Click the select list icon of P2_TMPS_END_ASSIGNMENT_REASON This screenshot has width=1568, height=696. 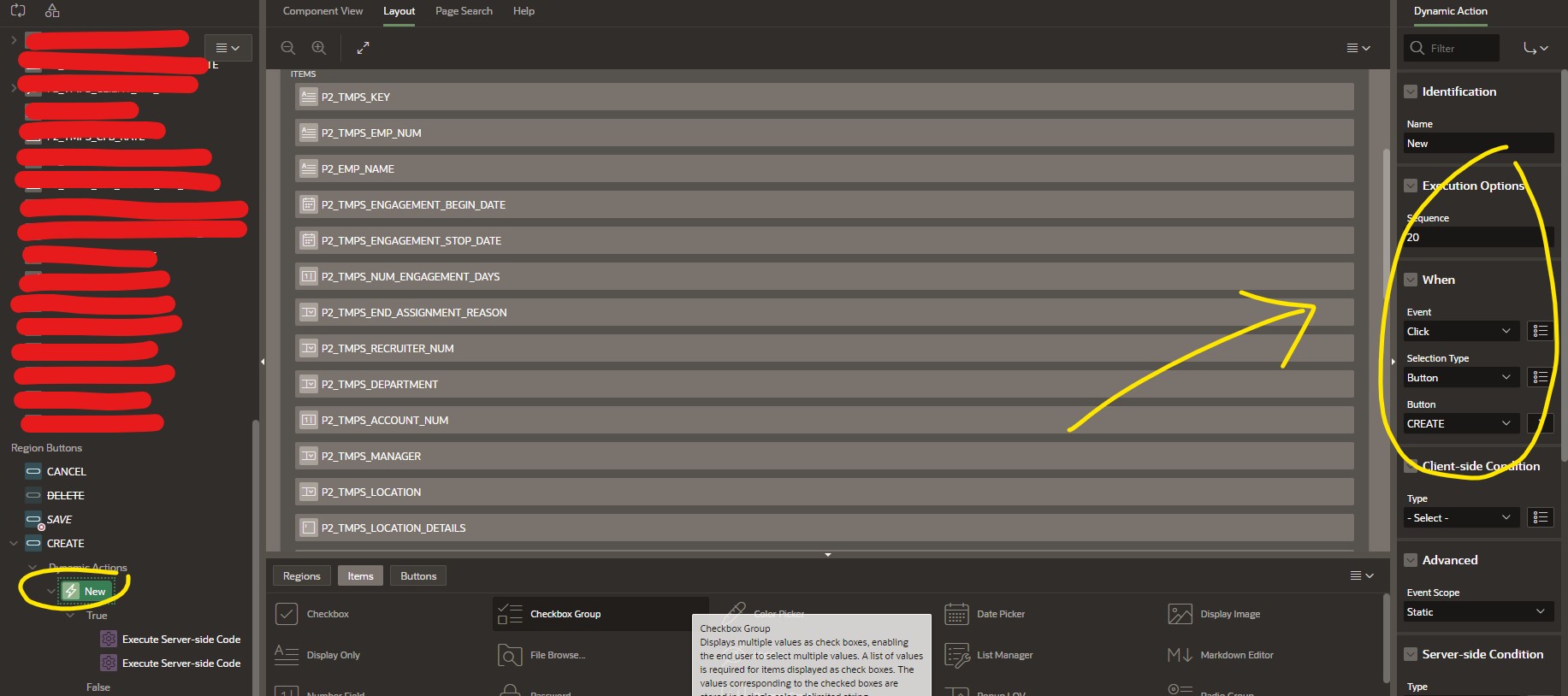[309, 312]
